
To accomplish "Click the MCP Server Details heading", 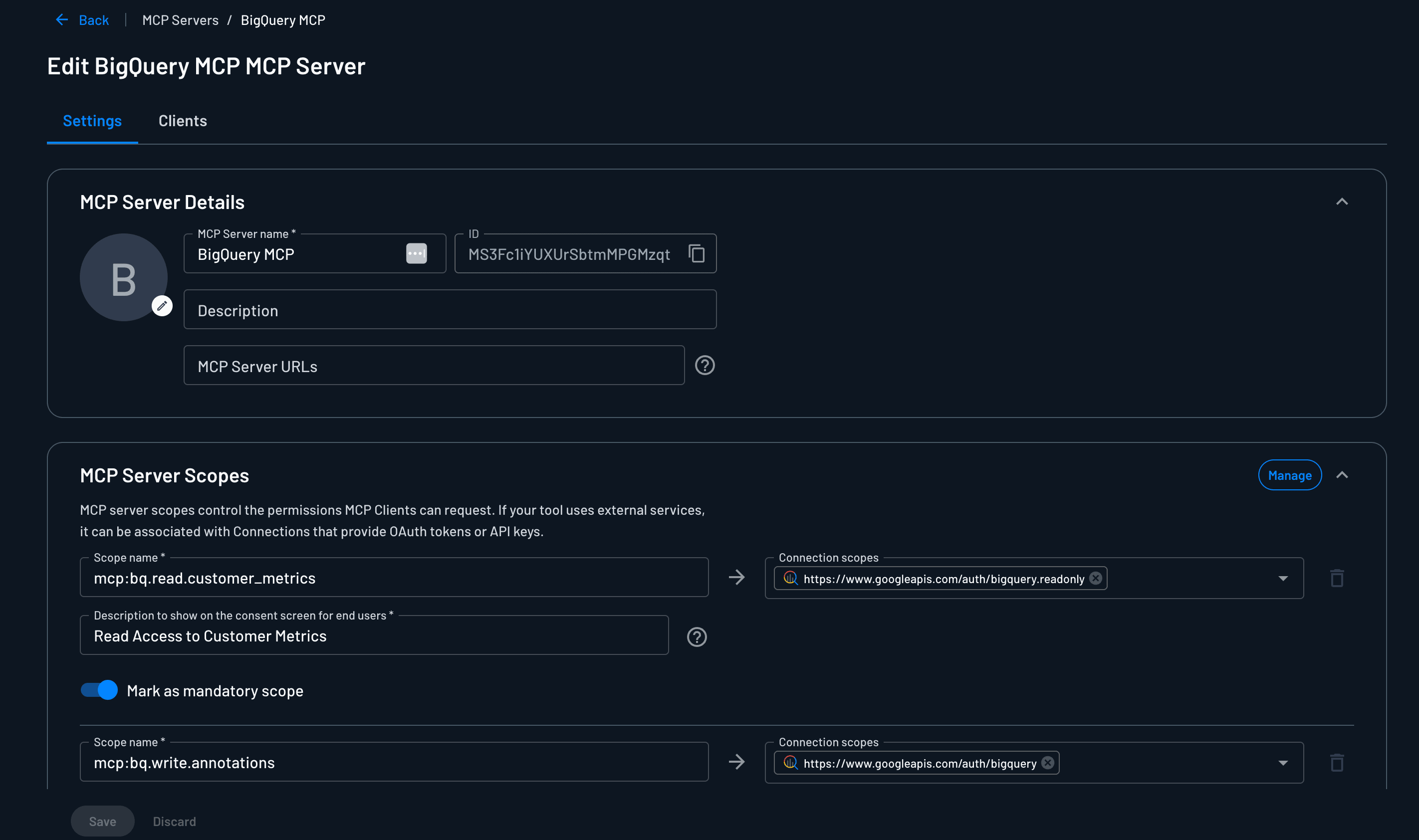I will (x=162, y=202).
